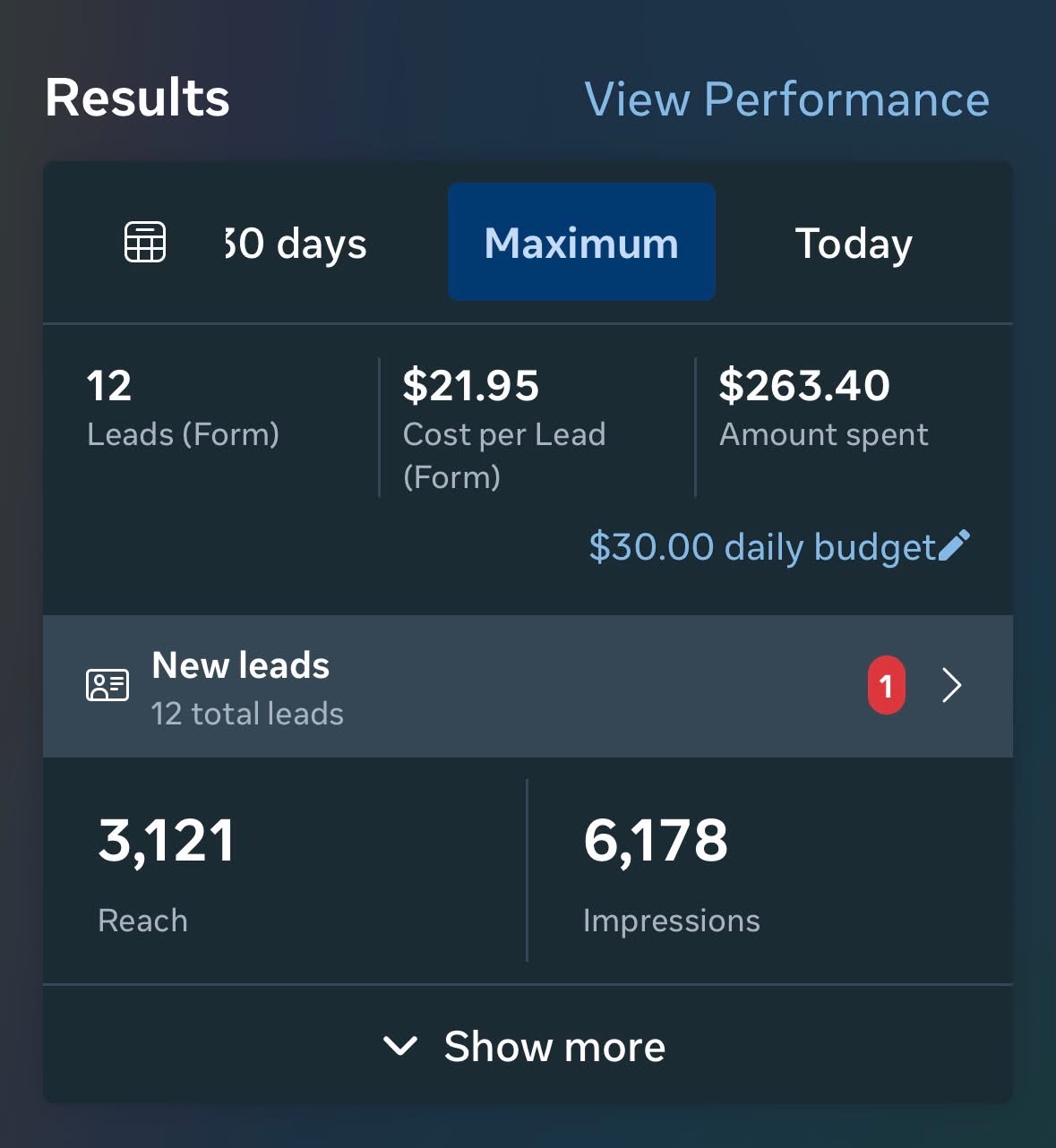Viewport: 1056px width, 1148px height.
Task: Open the View Performance link
Action: pyautogui.click(x=786, y=99)
